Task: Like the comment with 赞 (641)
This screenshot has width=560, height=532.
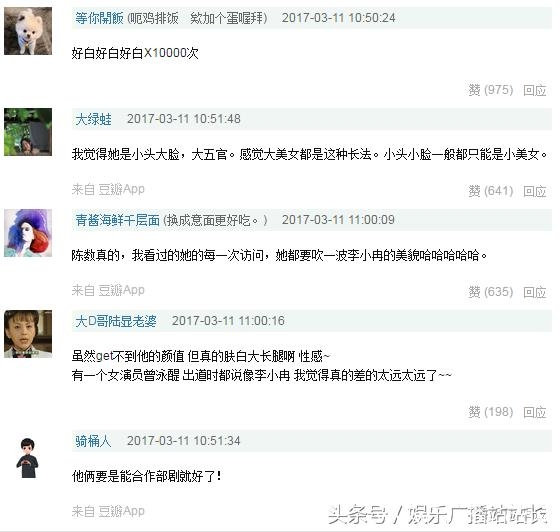Action: coord(491,191)
